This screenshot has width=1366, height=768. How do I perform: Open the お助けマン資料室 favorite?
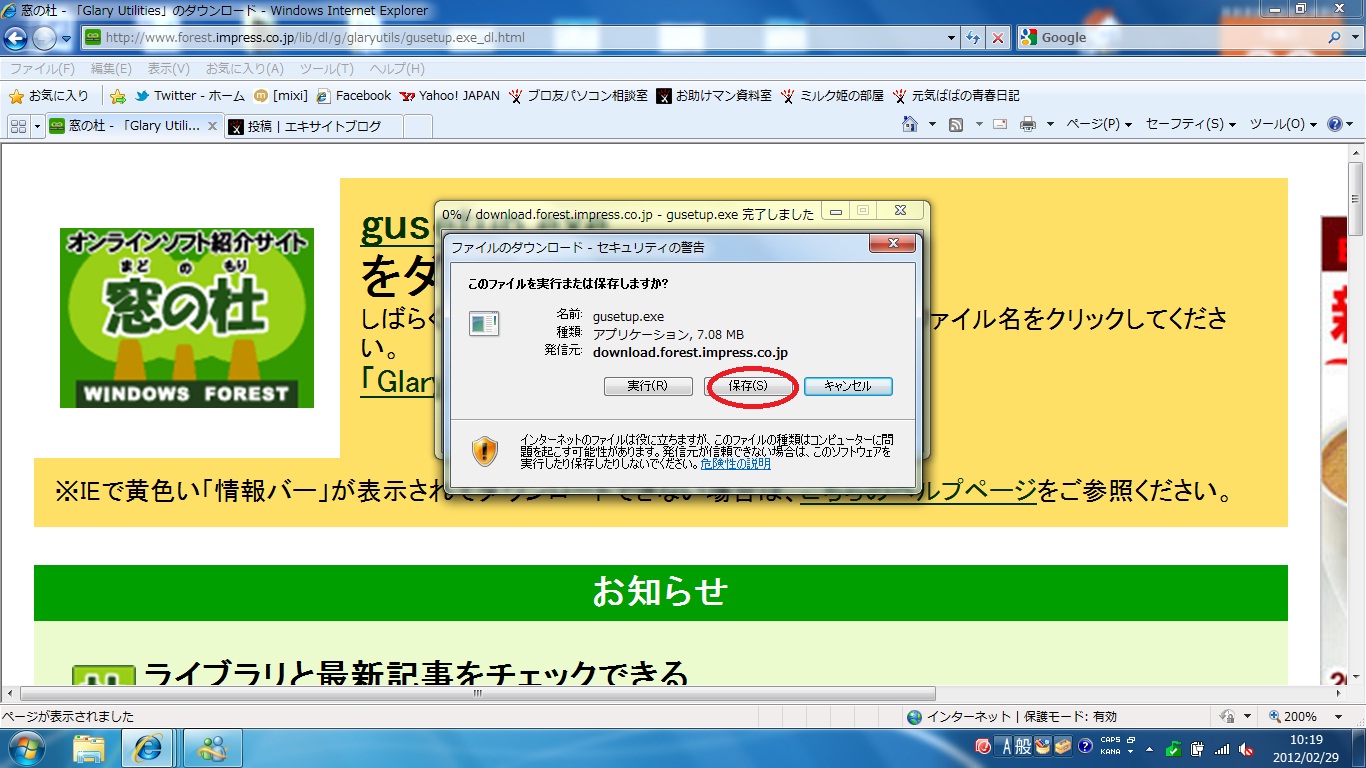coord(715,96)
